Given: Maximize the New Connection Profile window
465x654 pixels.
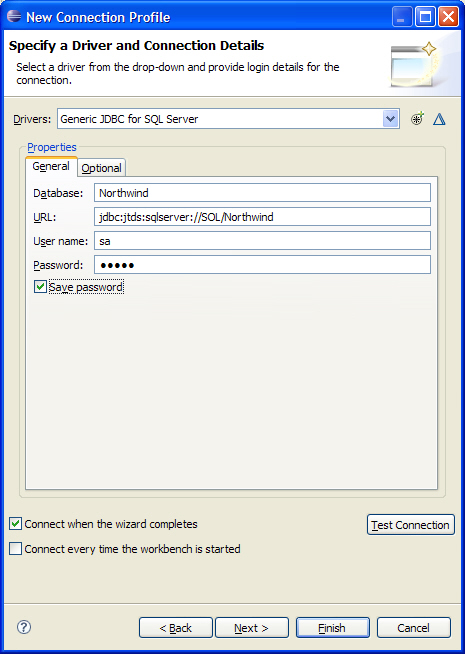Looking at the screenshot, I should click(425, 17).
